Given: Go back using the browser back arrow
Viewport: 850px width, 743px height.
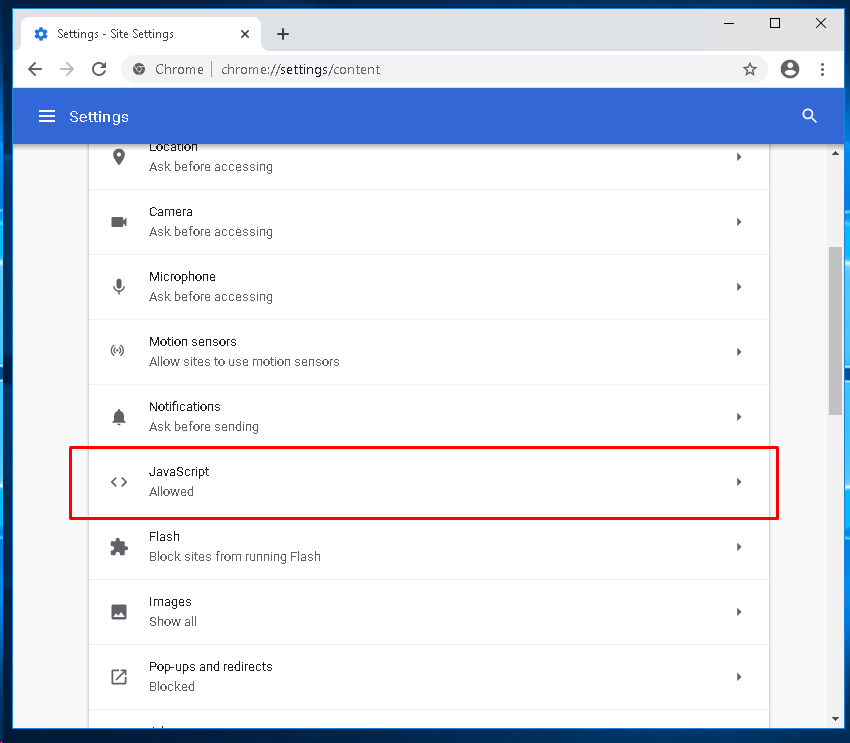Looking at the screenshot, I should pyautogui.click(x=35, y=69).
